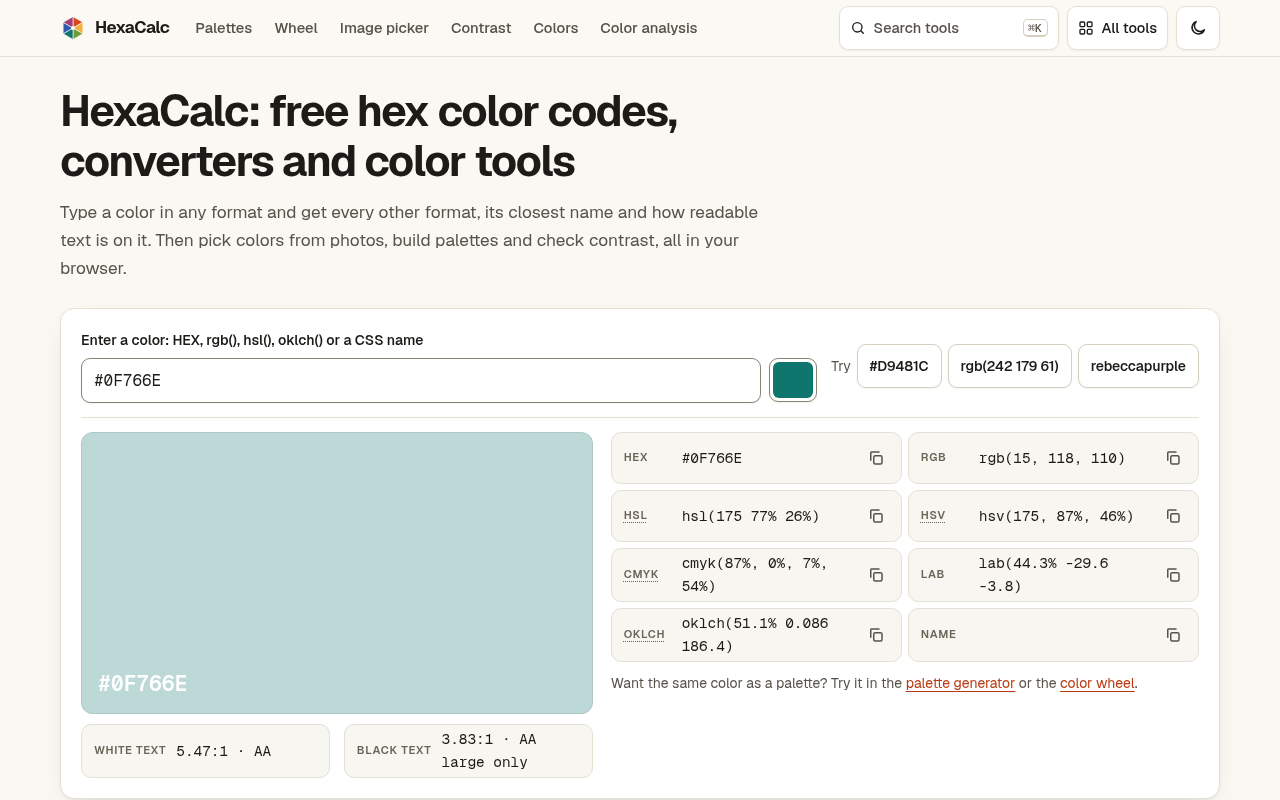Image resolution: width=1280 pixels, height=800 pixels.
Task: Copy the HSV value
Action: coord(1173,516)
